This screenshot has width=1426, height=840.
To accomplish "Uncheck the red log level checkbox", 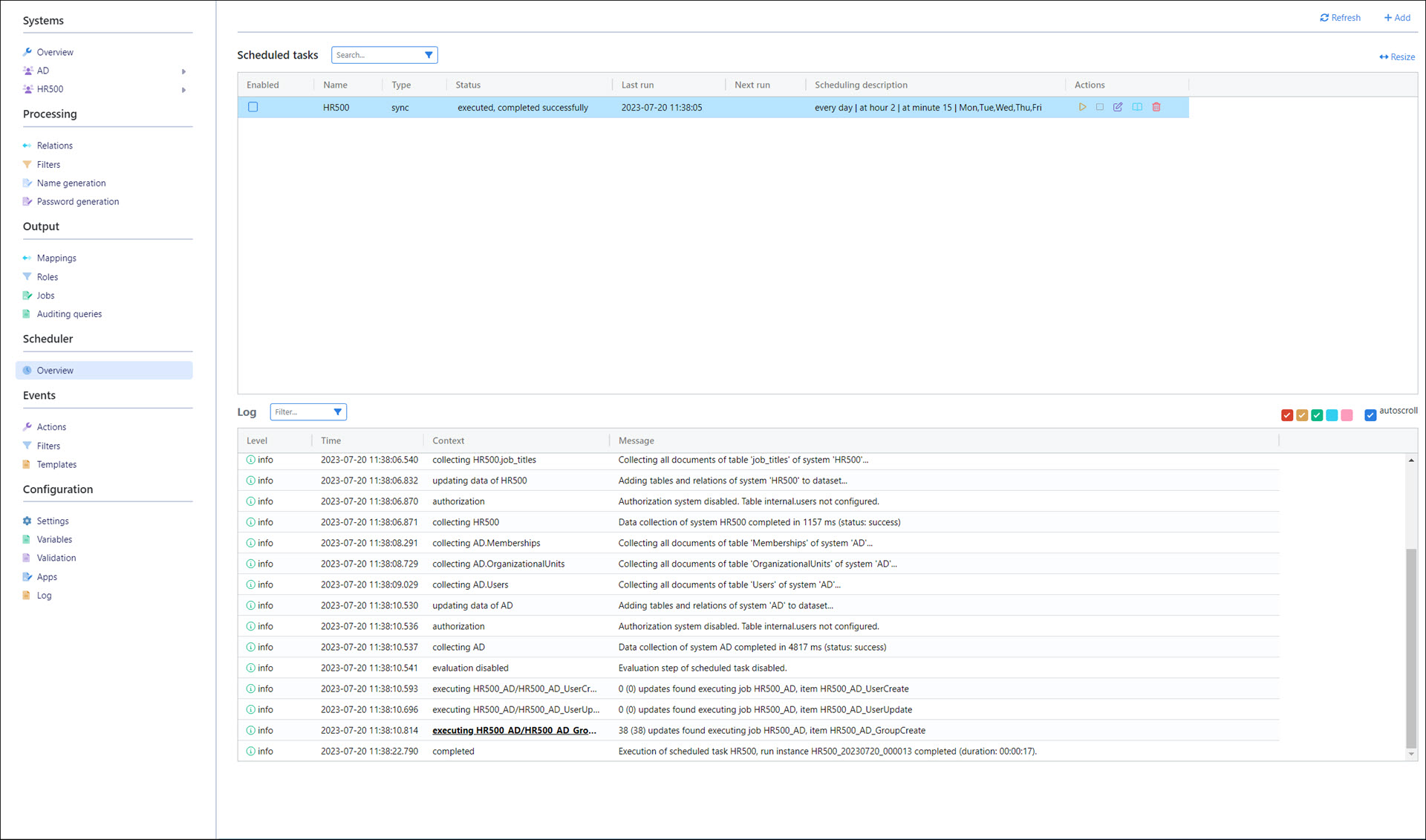I will point(1287,415).
